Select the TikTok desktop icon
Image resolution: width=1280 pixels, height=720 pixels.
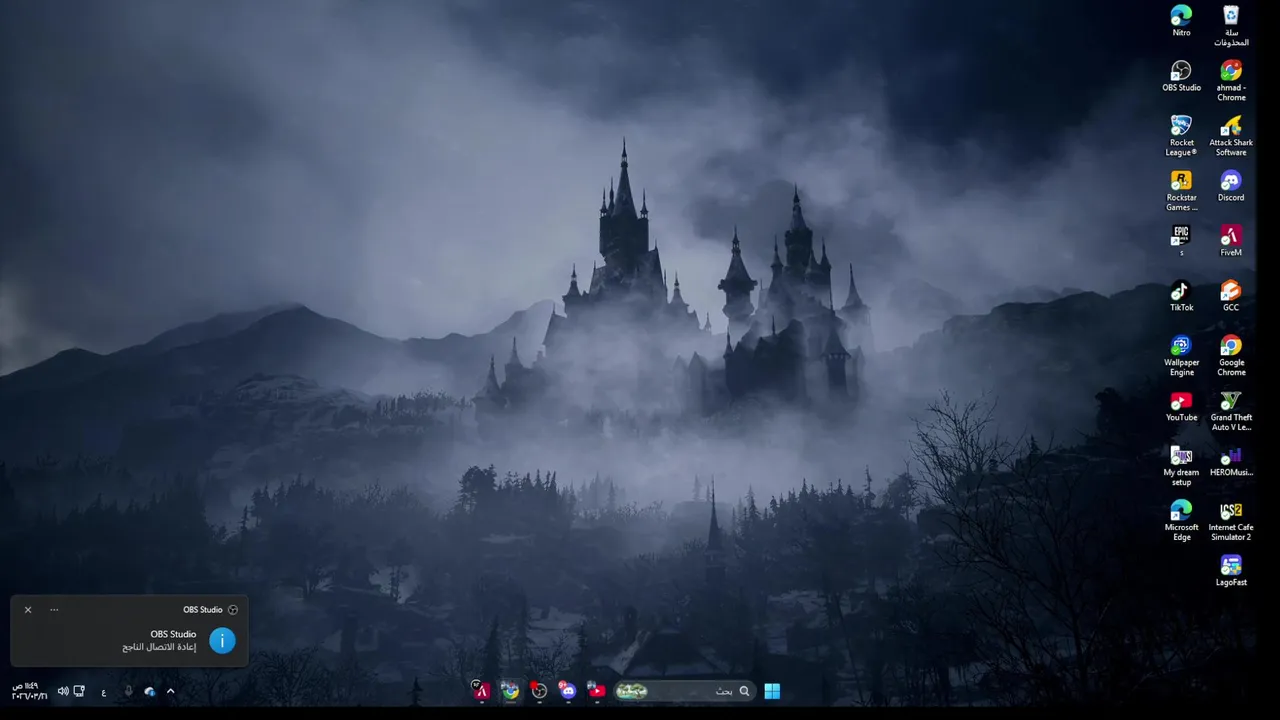(1181, 296)
